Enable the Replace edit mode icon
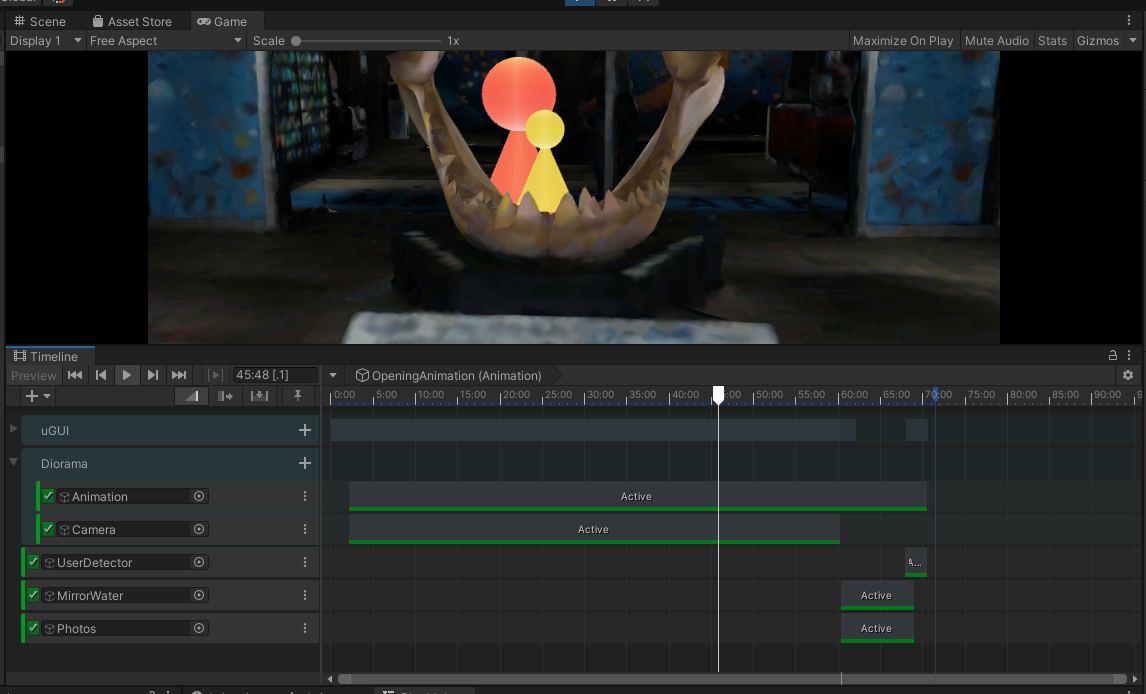 (x=259, y=396)
